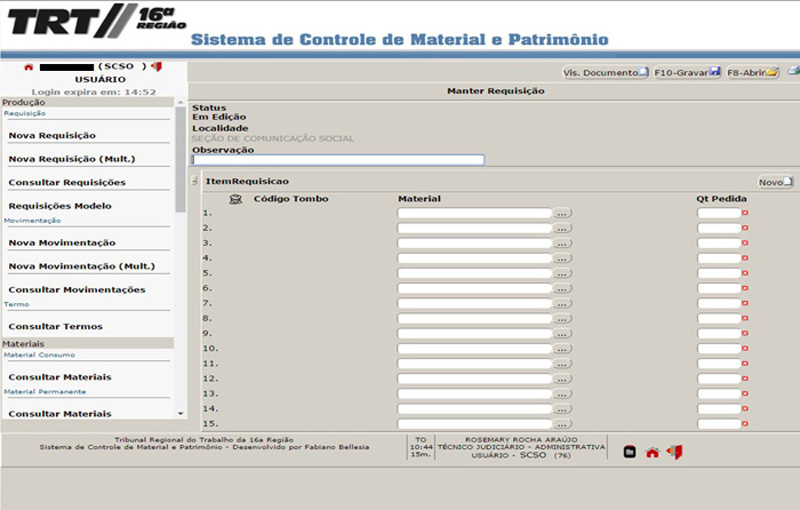800x510 pixels.
Task: Remove item row 1 with red icon
Action: click(x=745, y=213)
